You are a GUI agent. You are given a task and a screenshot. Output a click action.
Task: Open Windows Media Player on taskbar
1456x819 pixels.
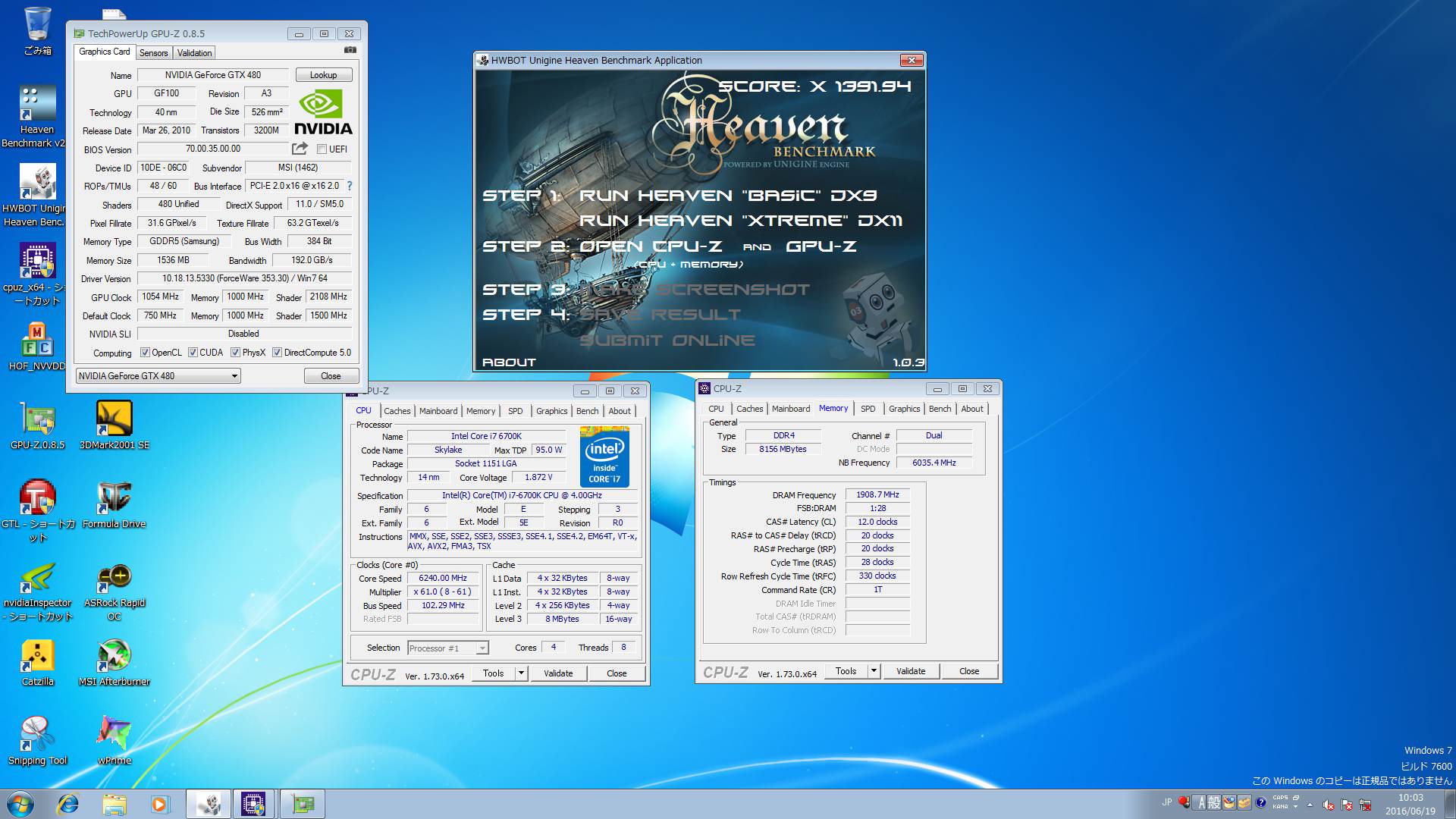[159, 804]
